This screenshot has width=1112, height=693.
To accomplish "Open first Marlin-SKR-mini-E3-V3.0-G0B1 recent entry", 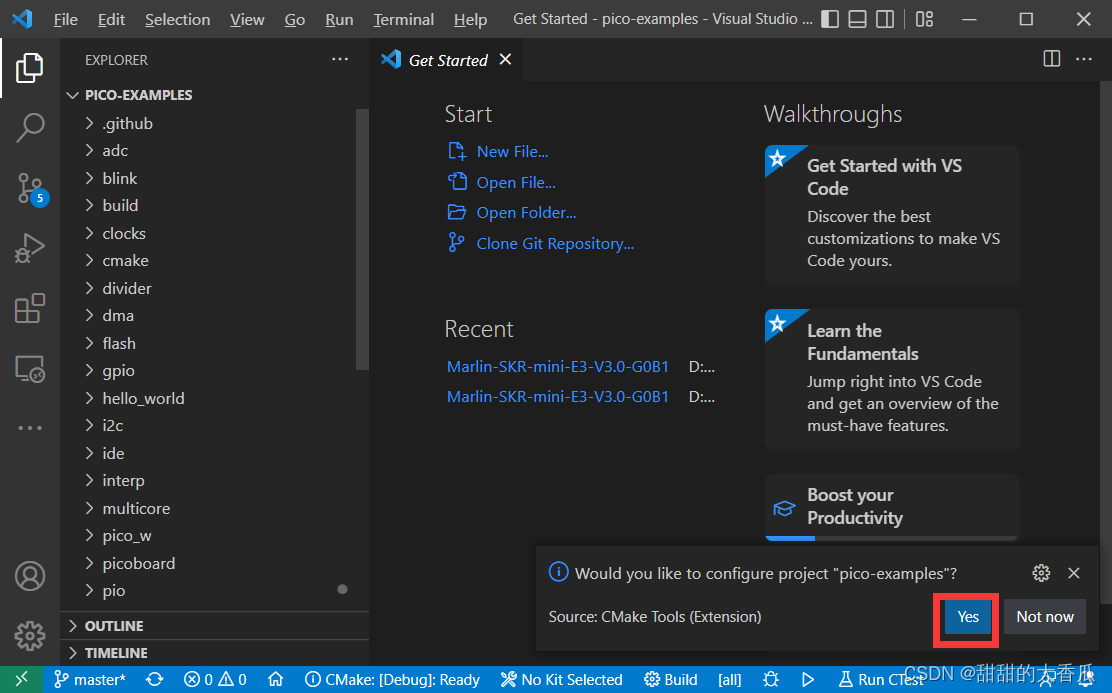I will 557,367.
